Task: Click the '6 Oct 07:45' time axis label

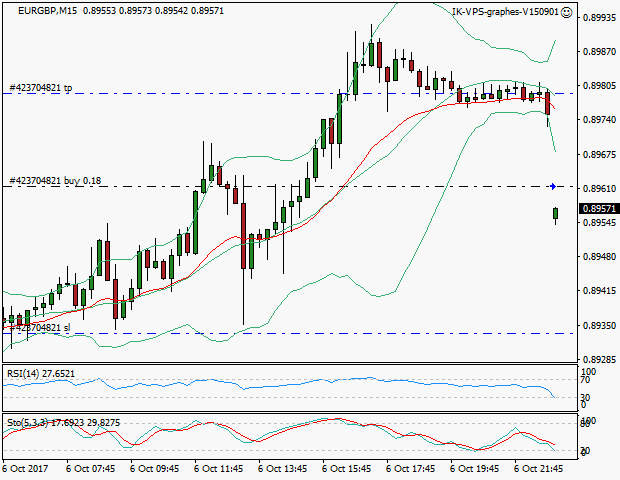Action: [91, 469]
